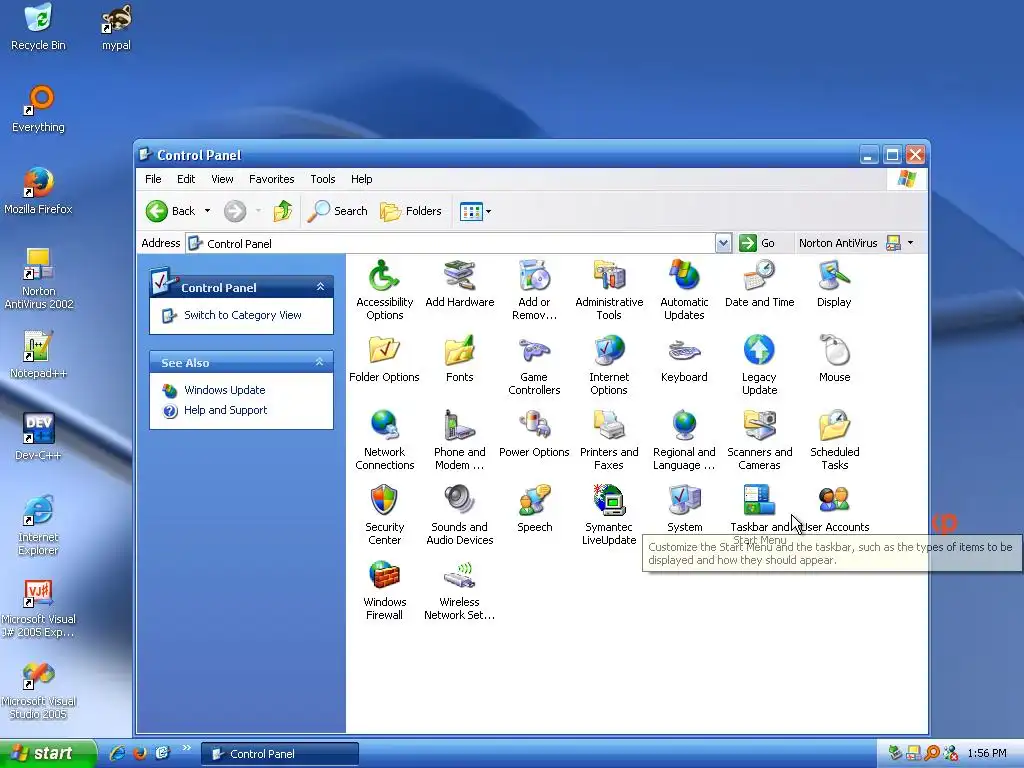Select Sounds and Audio Devices icon
The image size is (1024, 768).
click(x=460, y=501)
